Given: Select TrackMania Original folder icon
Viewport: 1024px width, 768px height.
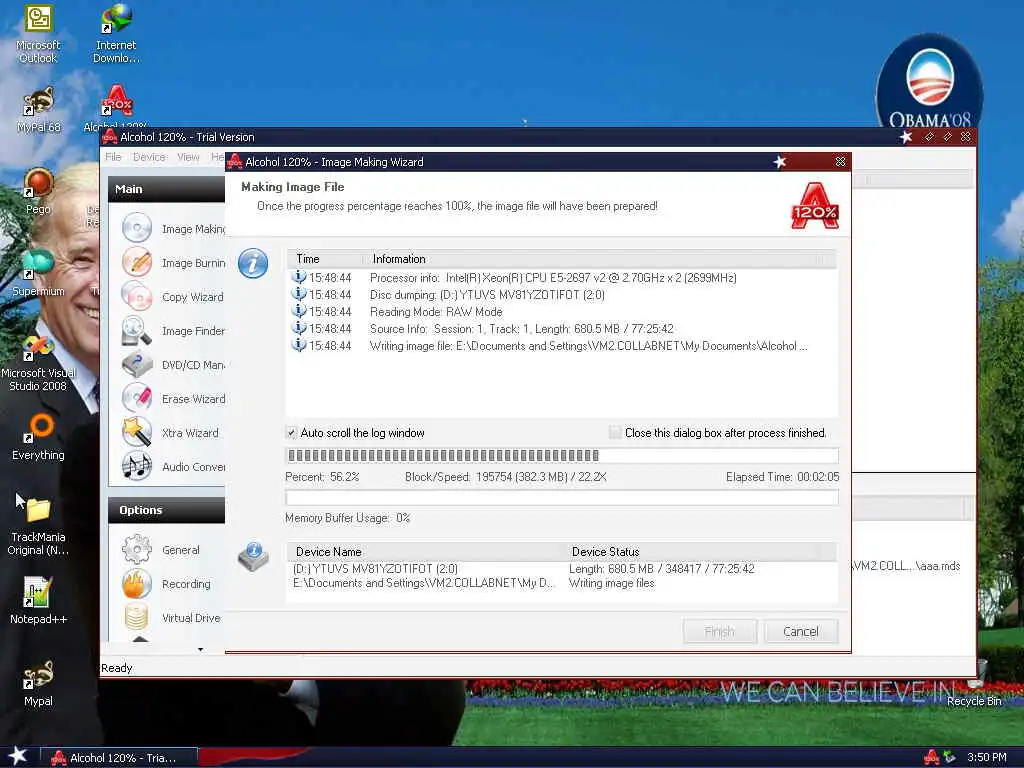Looking at the screenshot, I should point(38,526).
